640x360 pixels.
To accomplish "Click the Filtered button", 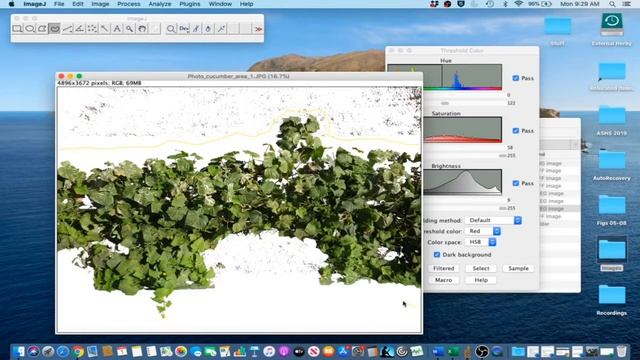I will coord(444,269).
